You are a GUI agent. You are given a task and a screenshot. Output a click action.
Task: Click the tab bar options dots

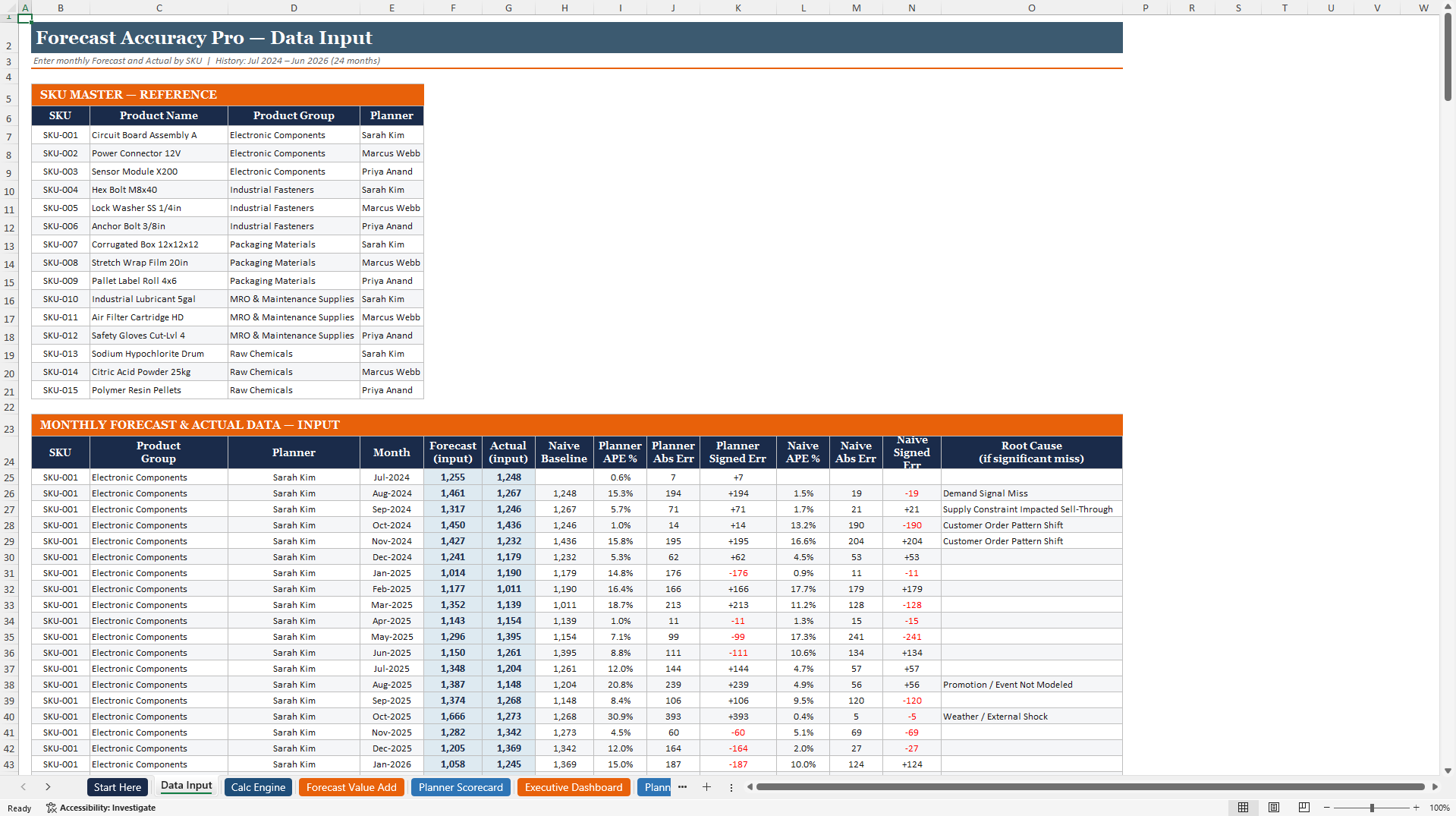coord(731,787)
